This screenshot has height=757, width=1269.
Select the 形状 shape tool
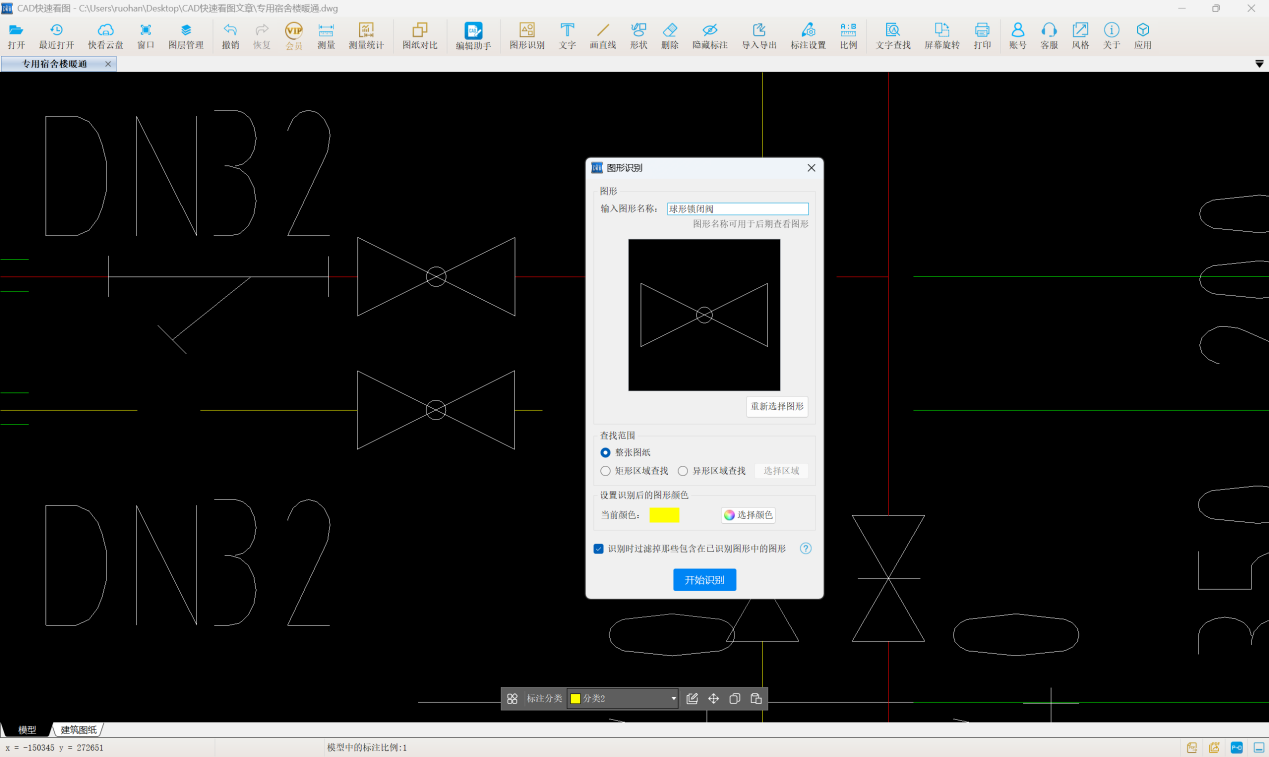[638, 36]
